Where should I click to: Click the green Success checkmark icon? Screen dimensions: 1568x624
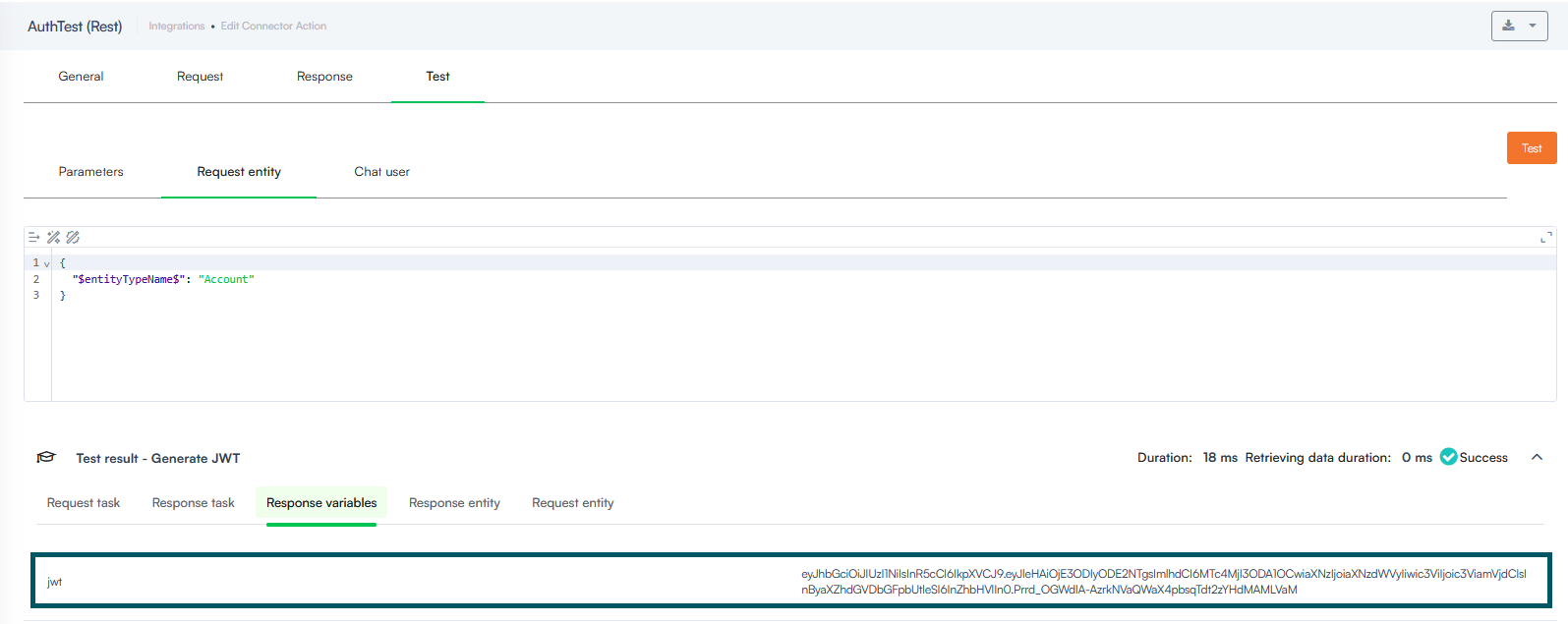pos(1448,457)
